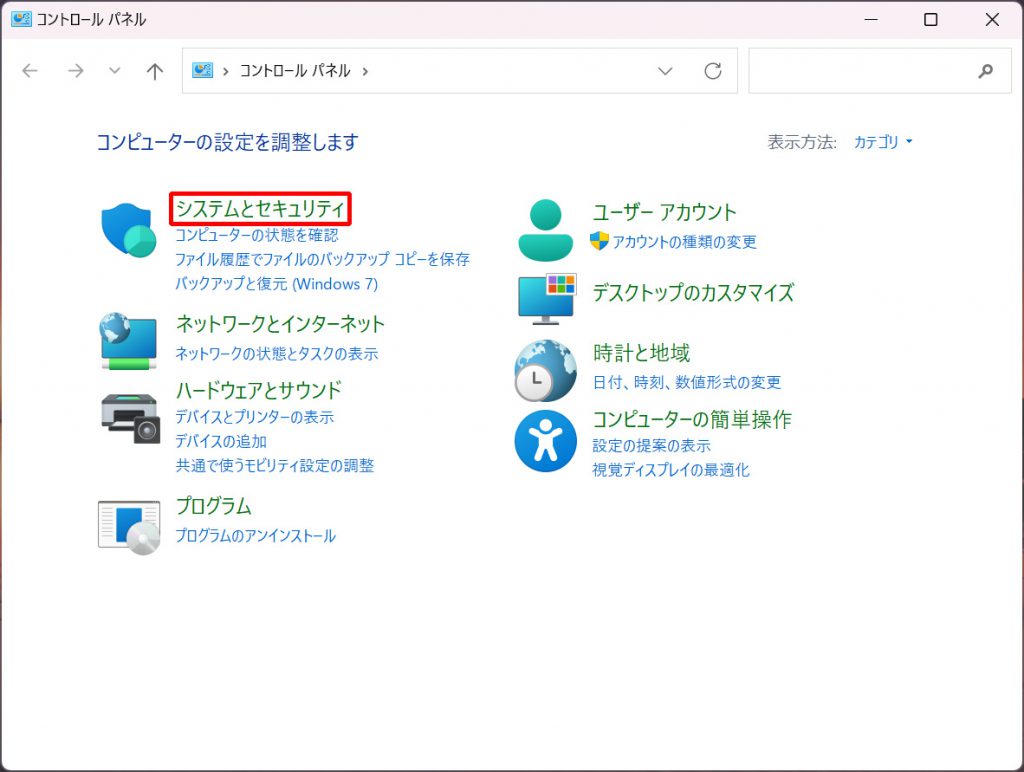The image size is (1024, 772).
Task: Expand chevron after コントロール パネル breadcrumb
Action: 365,71
